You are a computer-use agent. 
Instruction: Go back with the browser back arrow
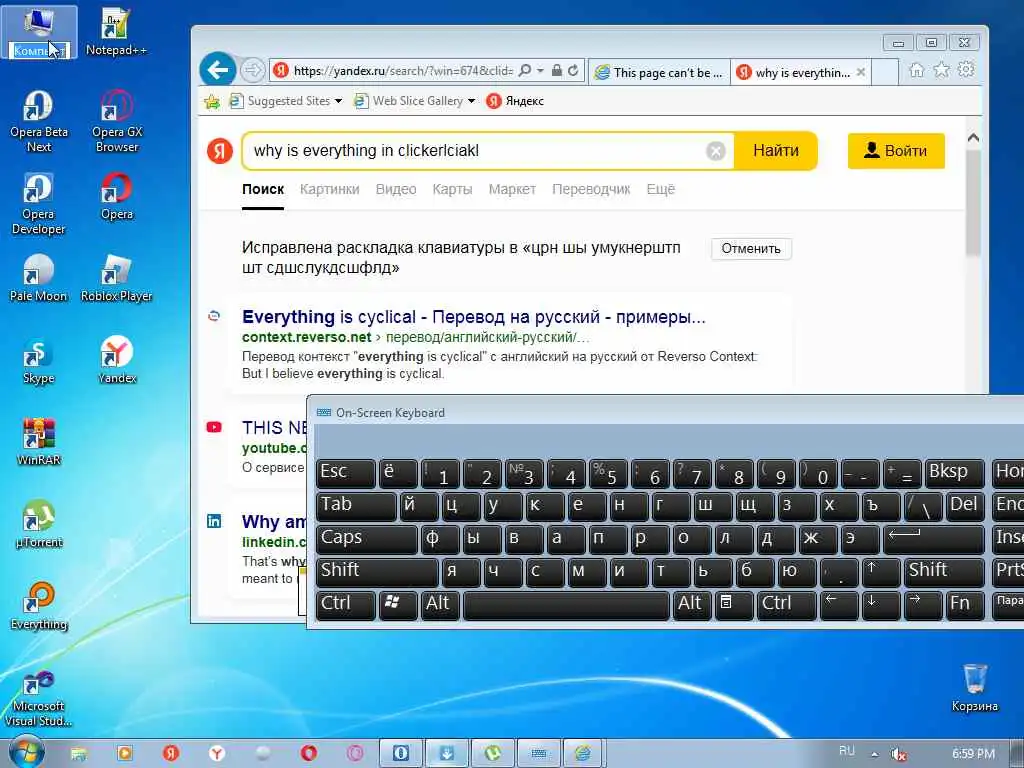217,69
